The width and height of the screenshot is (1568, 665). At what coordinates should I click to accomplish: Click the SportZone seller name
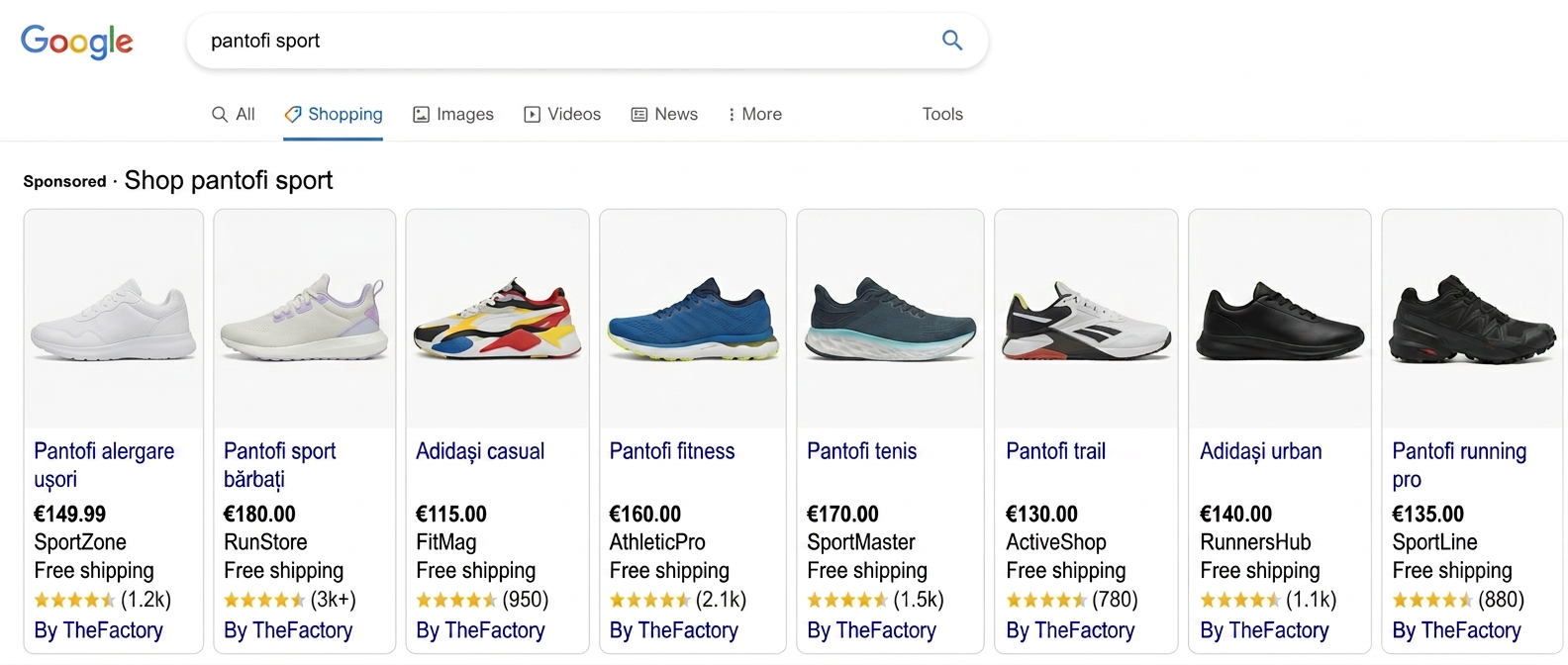(x=80, y=542)
